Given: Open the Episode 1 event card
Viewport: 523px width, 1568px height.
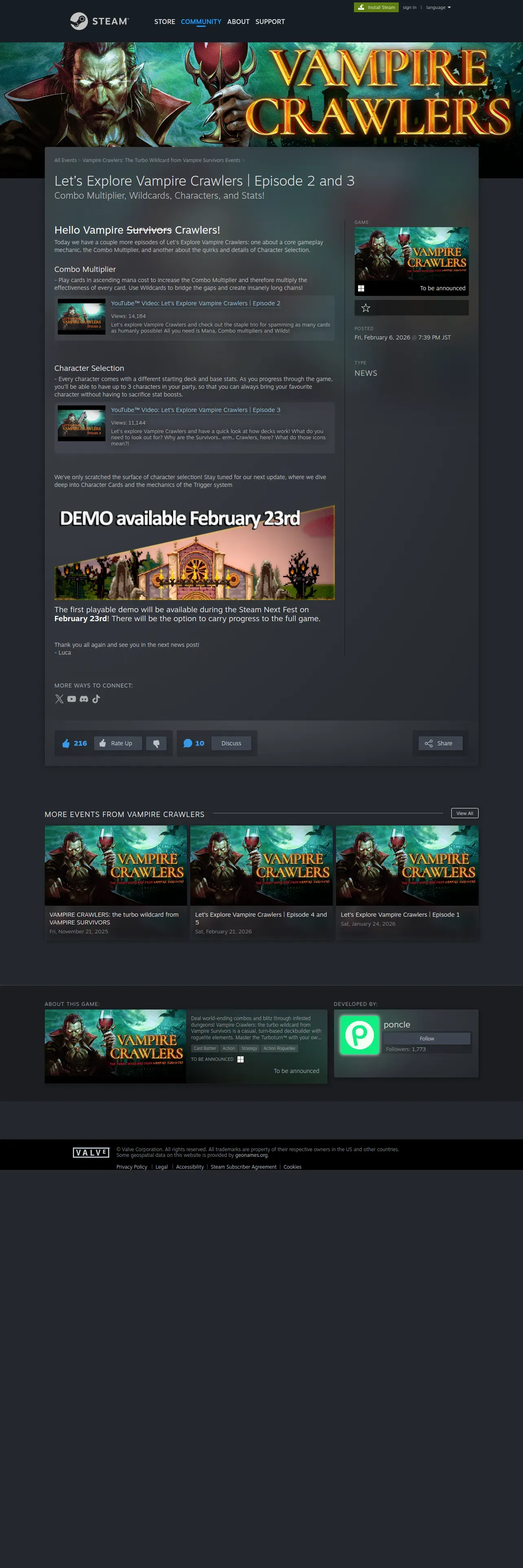Looking at the screenshot, I should 407,883.
